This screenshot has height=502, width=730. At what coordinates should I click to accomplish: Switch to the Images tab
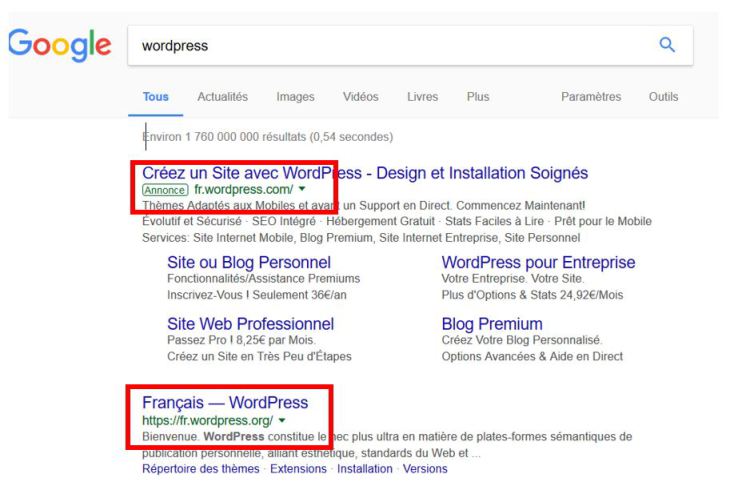coord(295,97)
